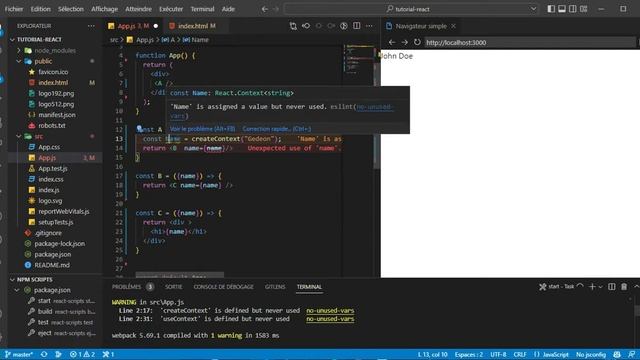
Task: Open line and column L 13, col 10 indicator
Action: point(432,354)
